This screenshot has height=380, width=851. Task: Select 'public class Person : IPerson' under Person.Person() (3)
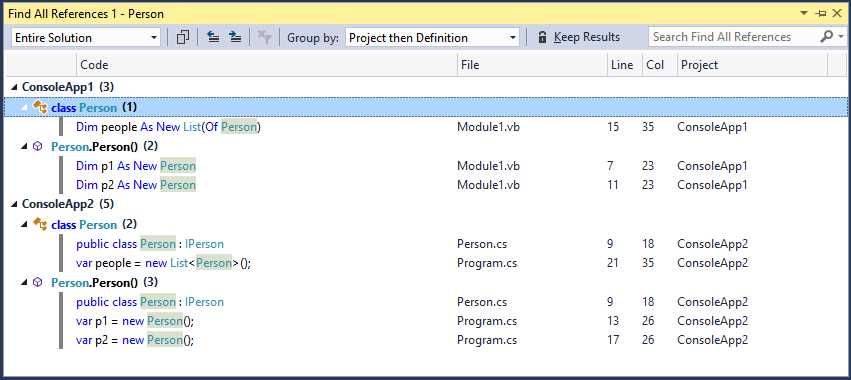tap(426, 302)
